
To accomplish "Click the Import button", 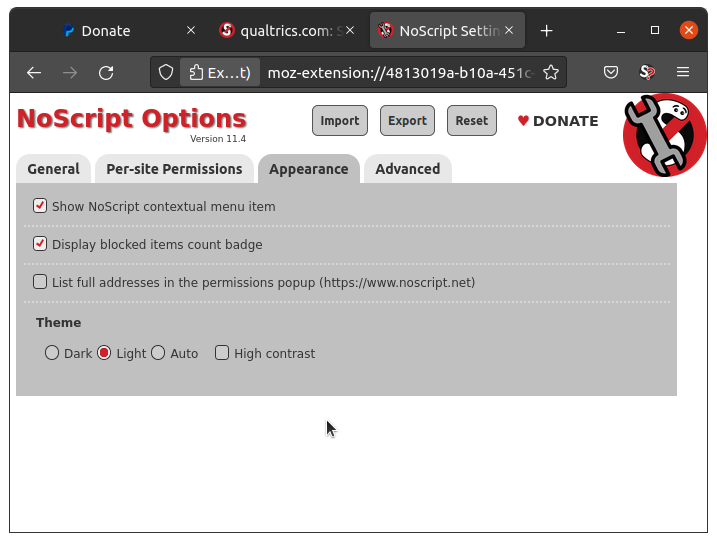I will point(340,121).
